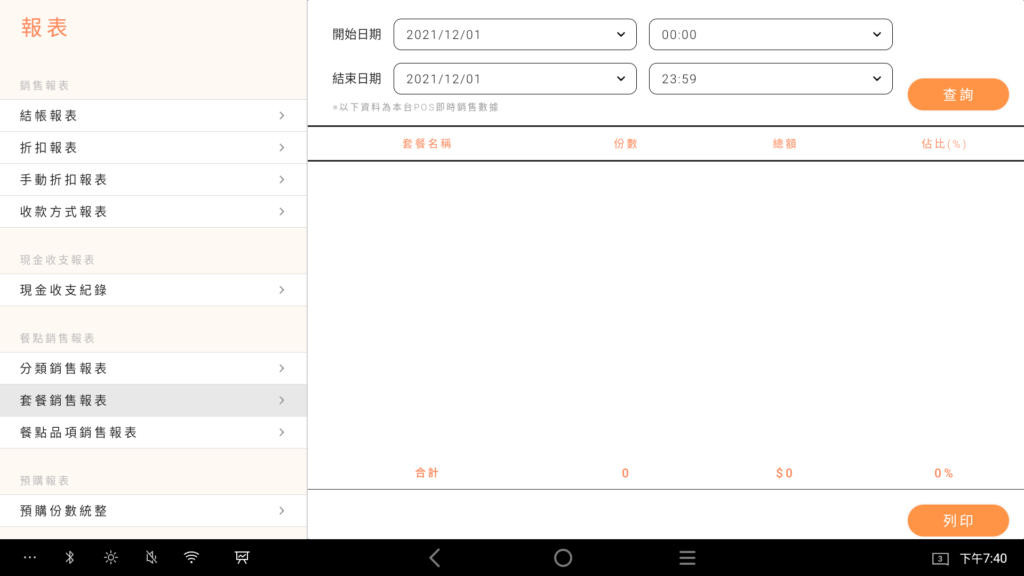Tap the Wi-Fi icon in the status bar
Screen dimensions: 1024x576
[192, 557]
